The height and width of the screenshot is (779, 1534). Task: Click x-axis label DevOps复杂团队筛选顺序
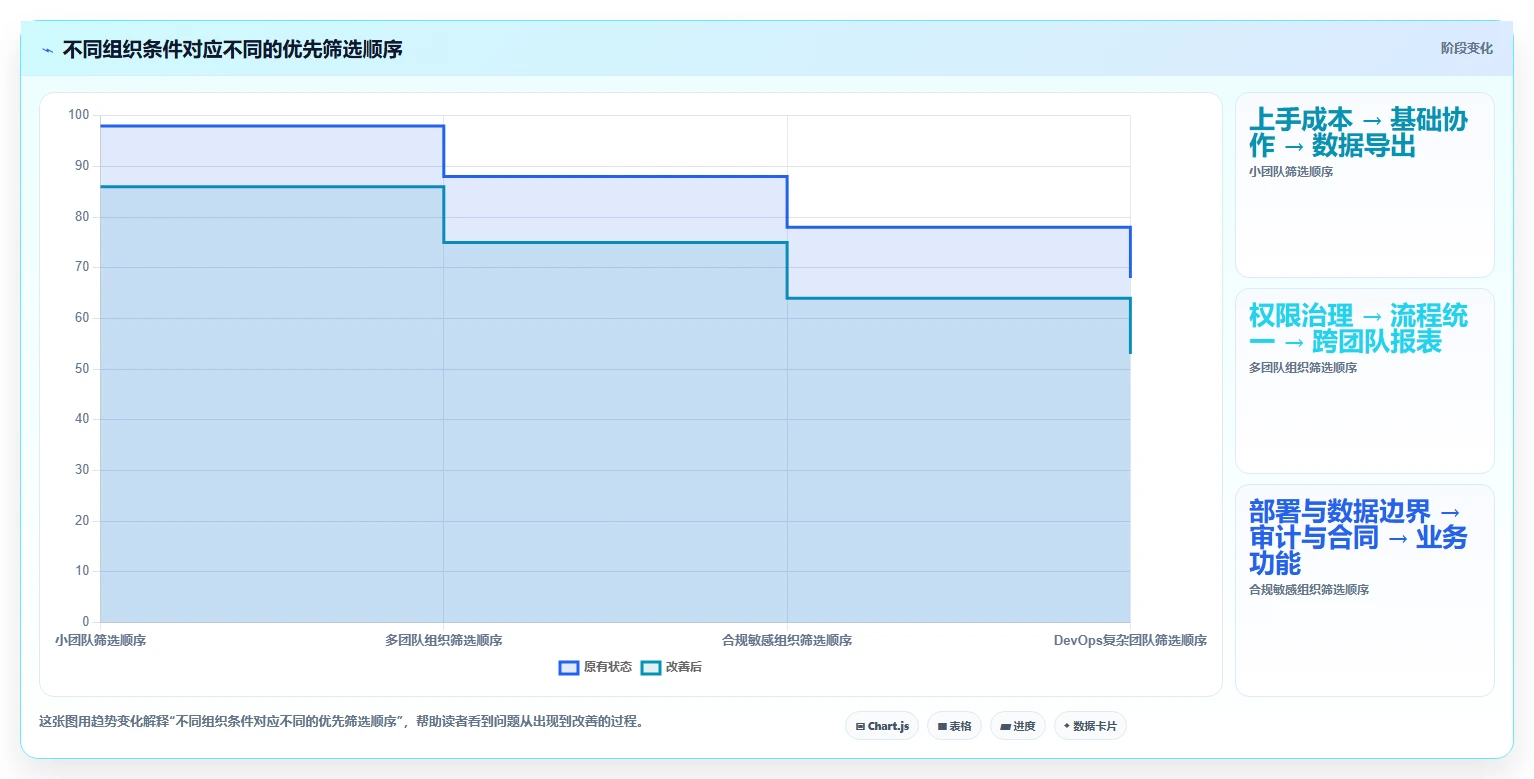[x=1130, y=640]
